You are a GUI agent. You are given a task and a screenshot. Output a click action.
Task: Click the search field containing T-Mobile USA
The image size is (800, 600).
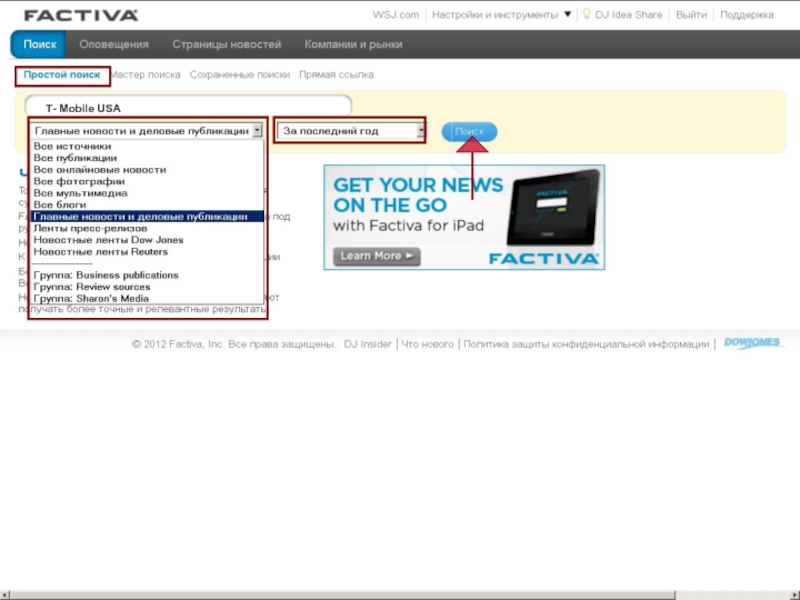(x=188, y=107)
